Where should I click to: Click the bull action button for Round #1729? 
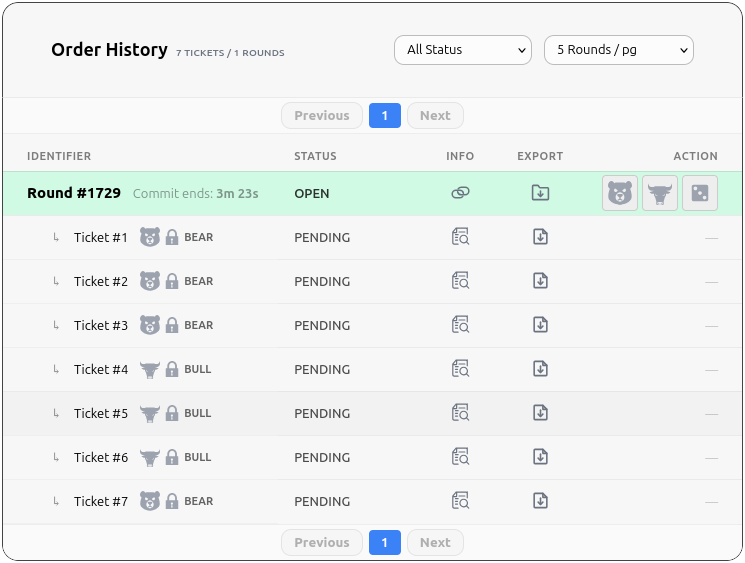(x=660, y=193)
